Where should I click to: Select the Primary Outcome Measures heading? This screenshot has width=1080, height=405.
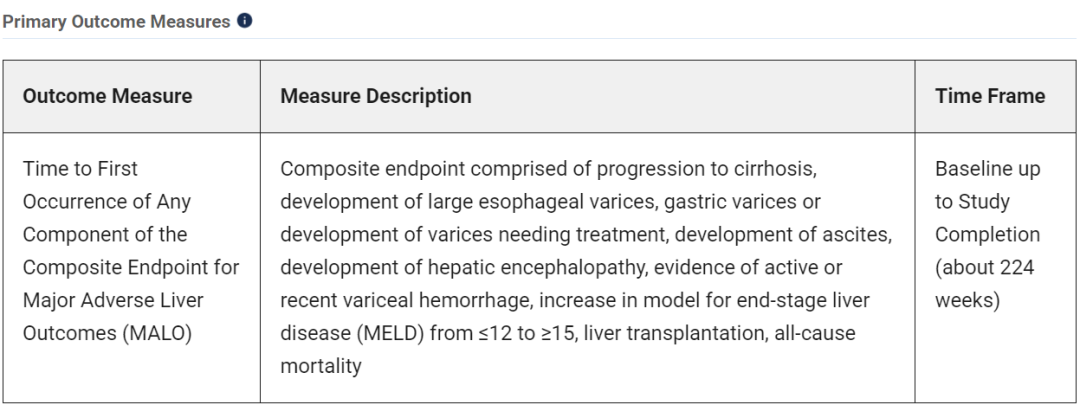[x=116, y=21]
